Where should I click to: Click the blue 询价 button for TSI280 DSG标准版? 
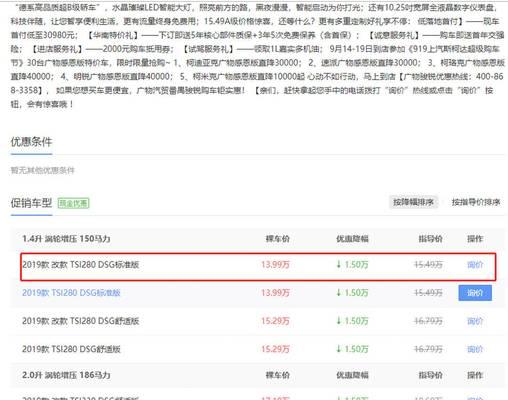[475, 293]
